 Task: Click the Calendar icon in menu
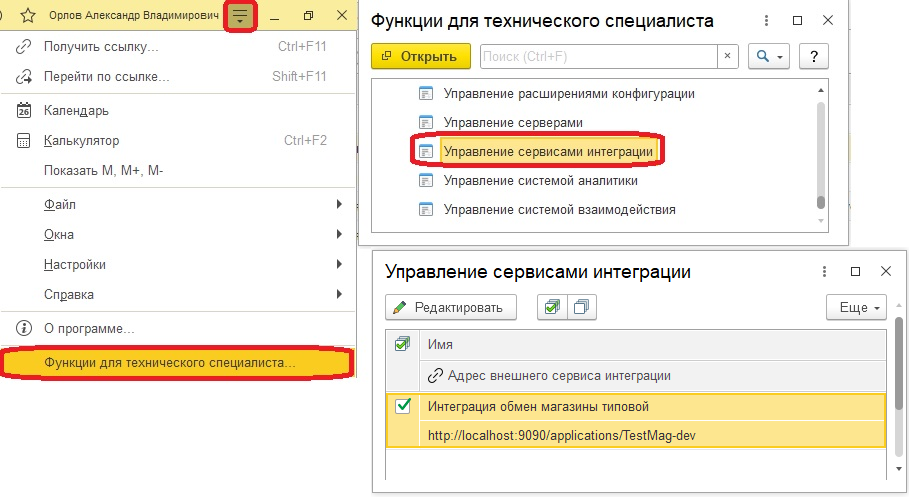pos(25,111)
